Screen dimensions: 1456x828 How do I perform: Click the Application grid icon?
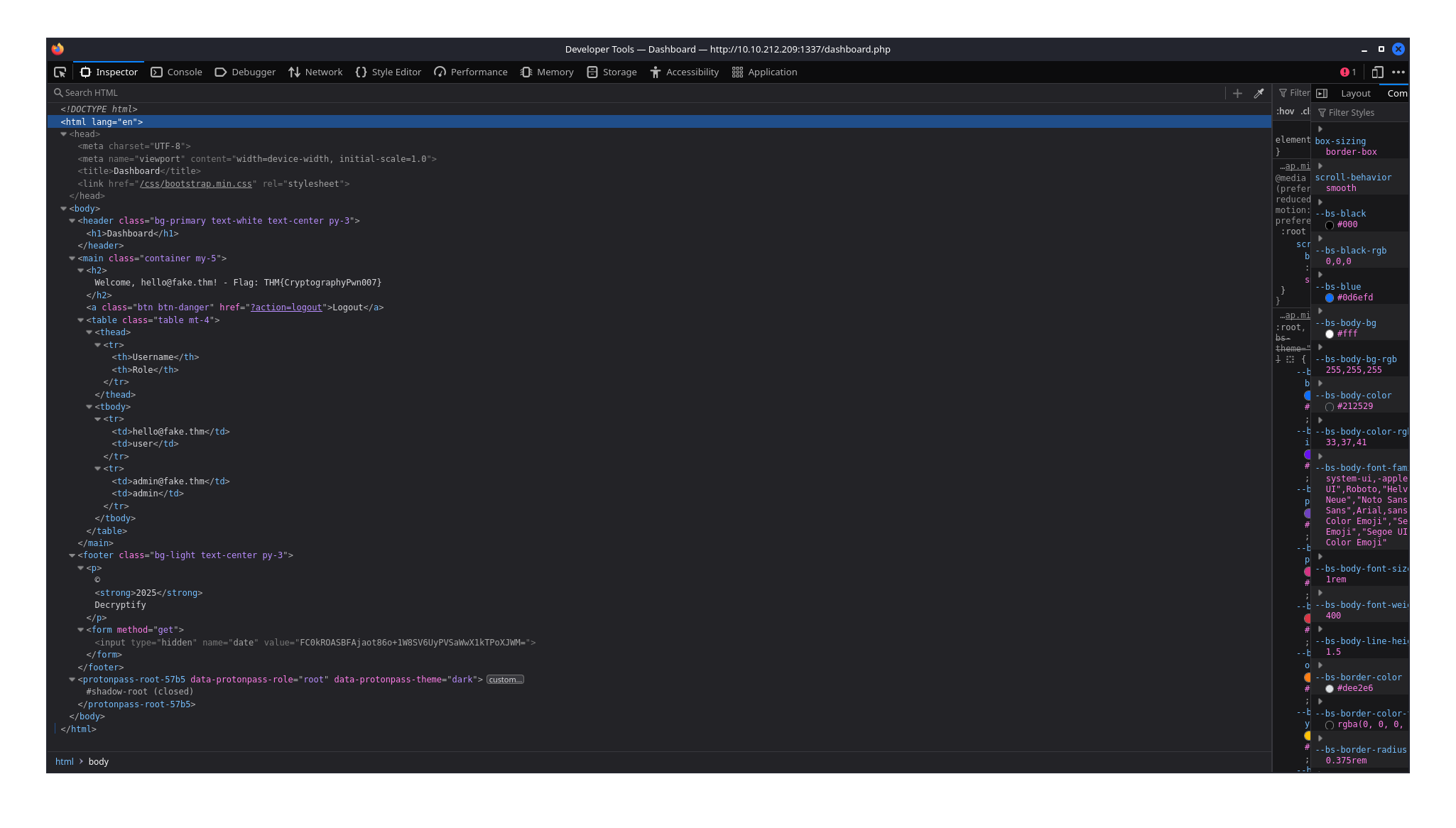737,72
